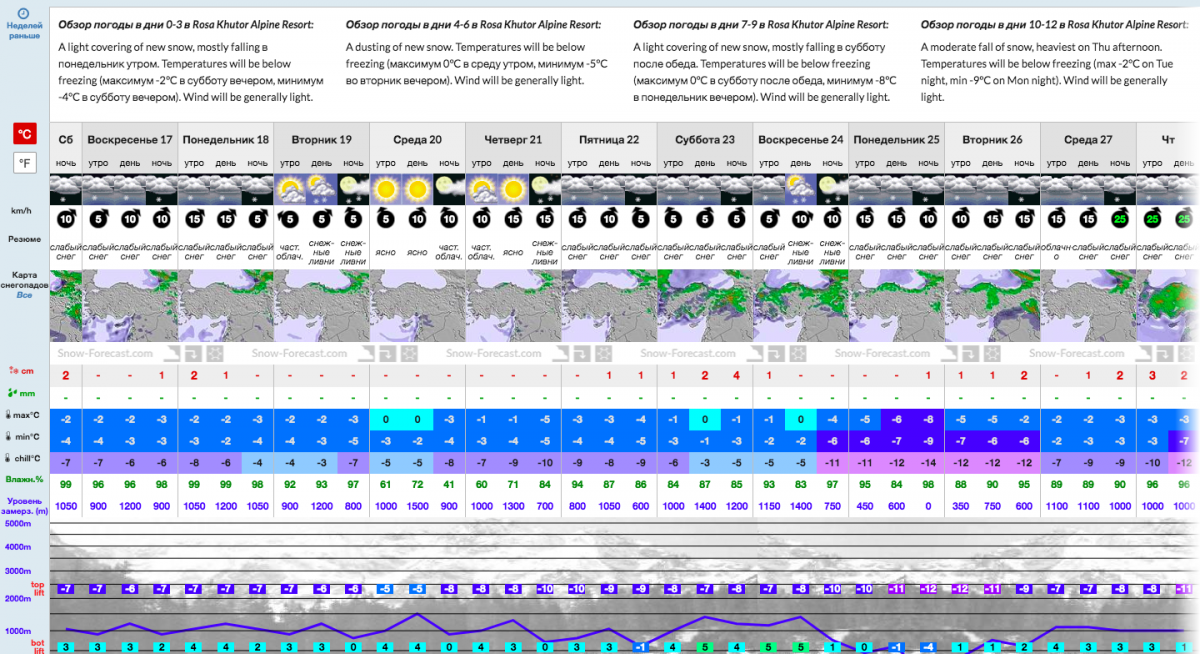
Task: Click Воскресенье 17 утро snow cloud icon
Action: click(98, 188)
